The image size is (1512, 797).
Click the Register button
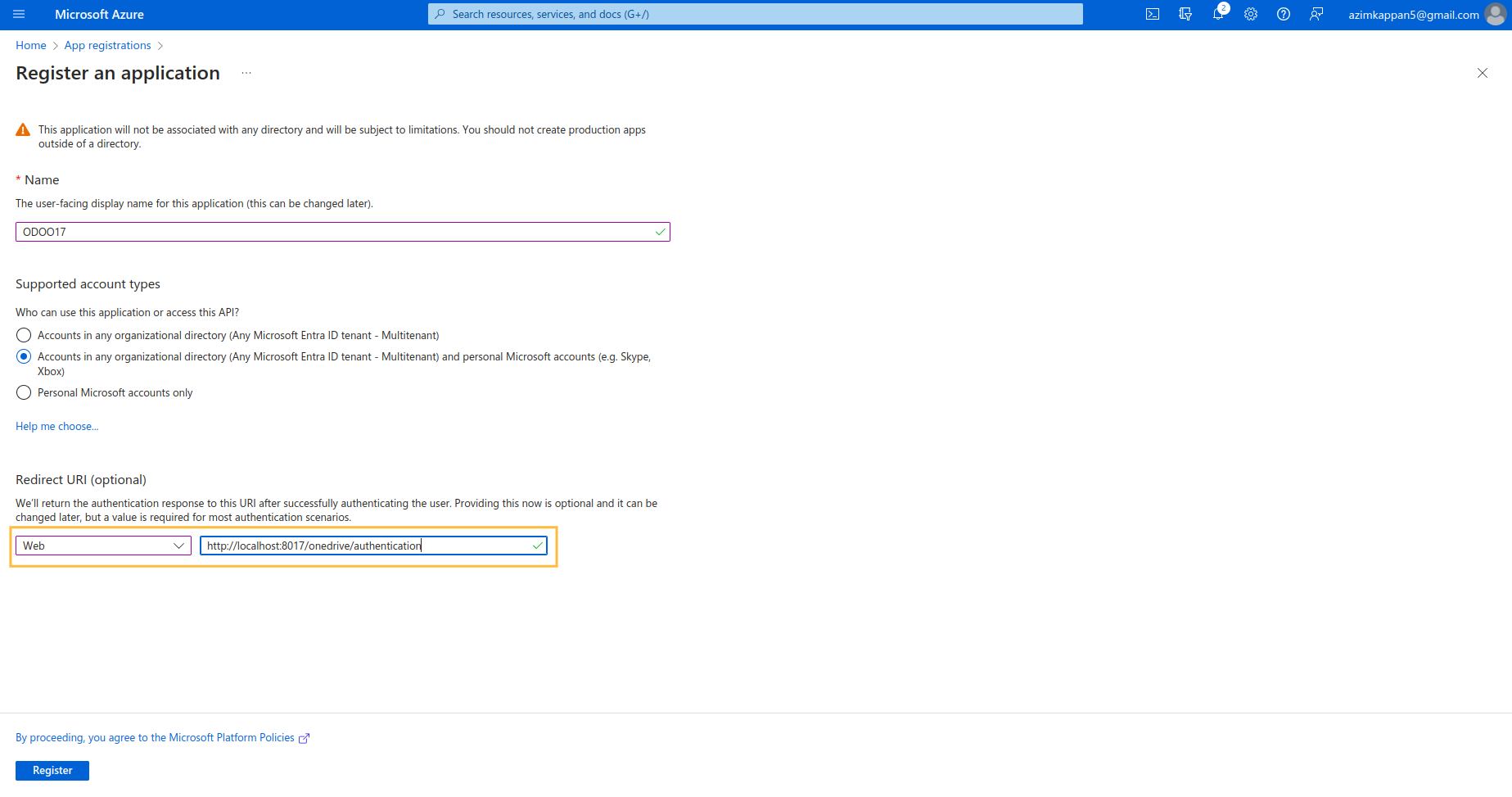(x=52, y=771)
